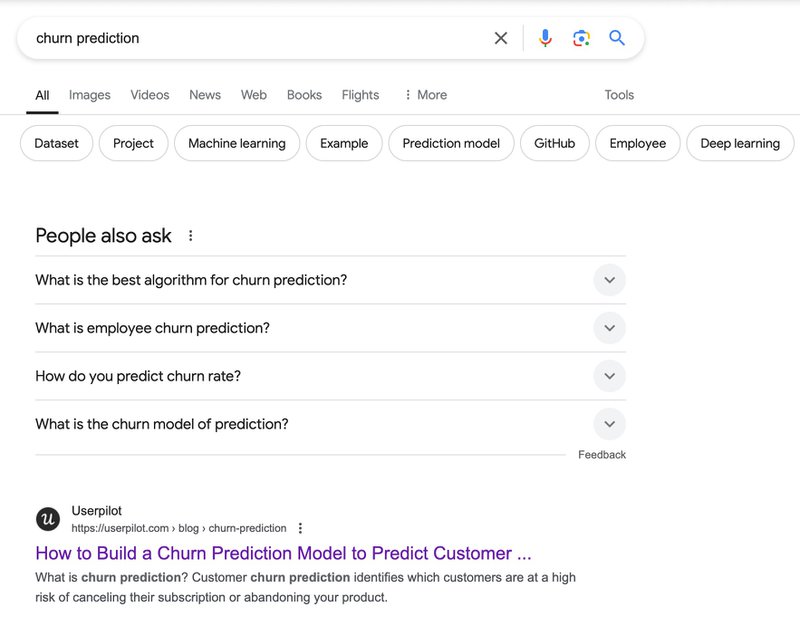Expand "What is employee churn prediction?" question
Image resolution: width=800 pixels, height=636 pixels.
click(x=609, y=328)
